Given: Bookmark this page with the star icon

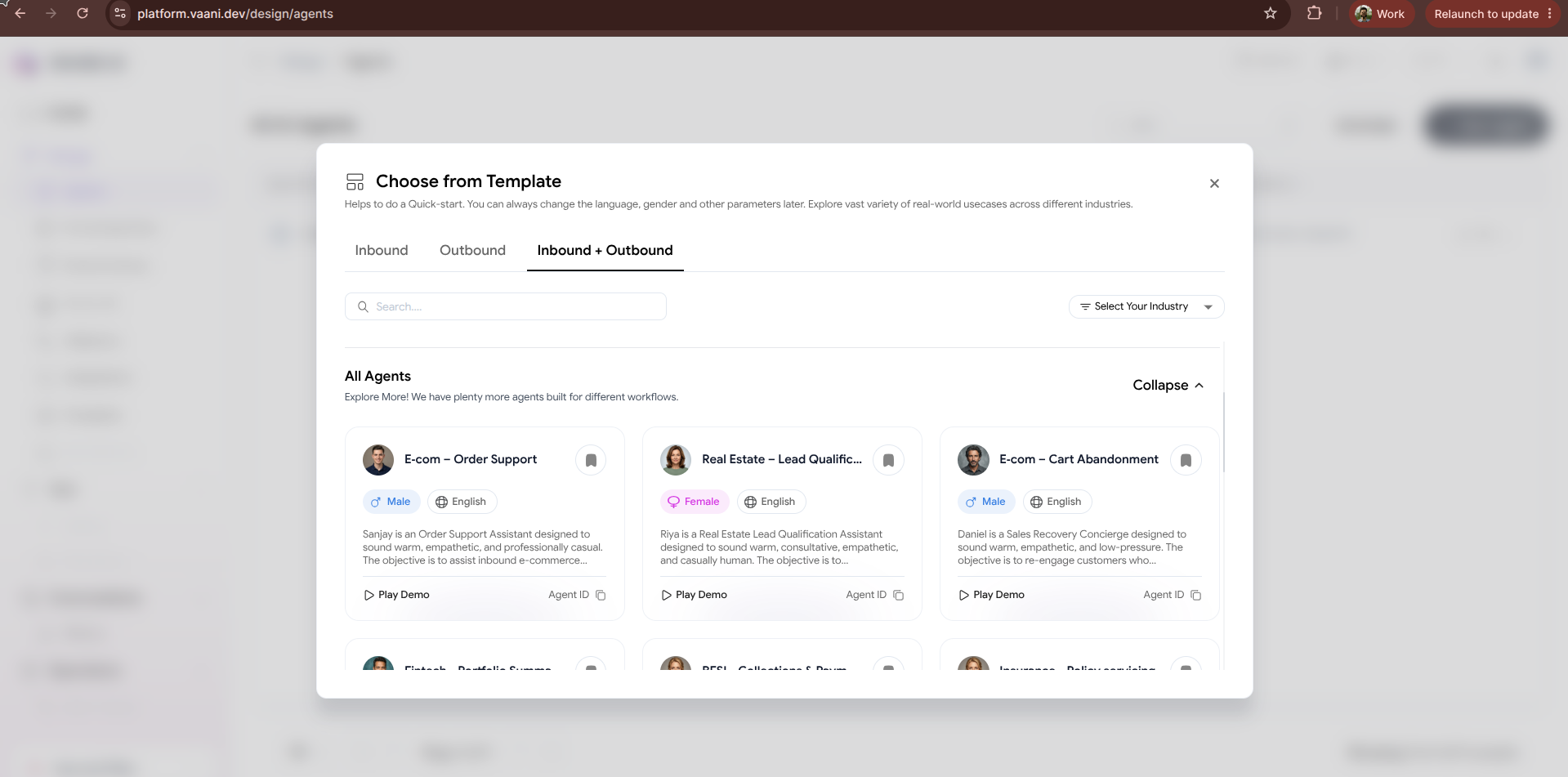Looking at the screenshot, I should [1270, 13].
